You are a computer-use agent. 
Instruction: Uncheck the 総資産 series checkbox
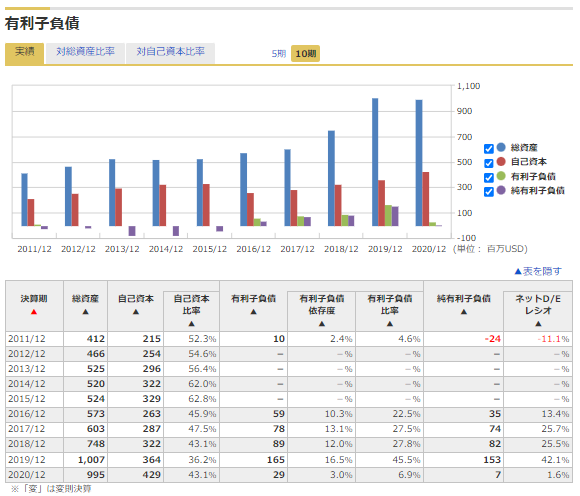(x=489, y=149)
